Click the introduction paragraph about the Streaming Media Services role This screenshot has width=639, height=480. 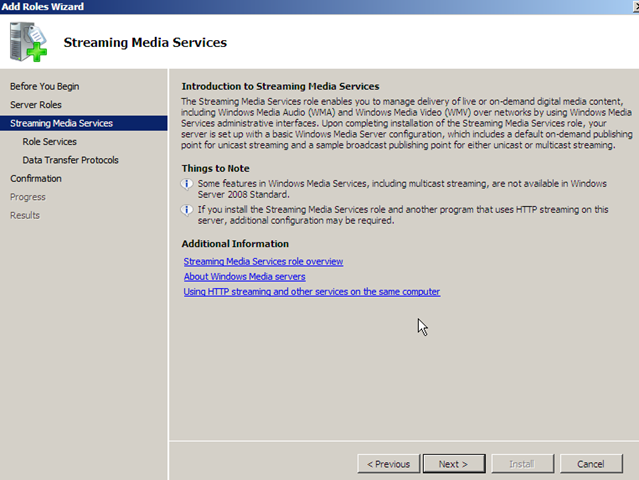[407, 123]
